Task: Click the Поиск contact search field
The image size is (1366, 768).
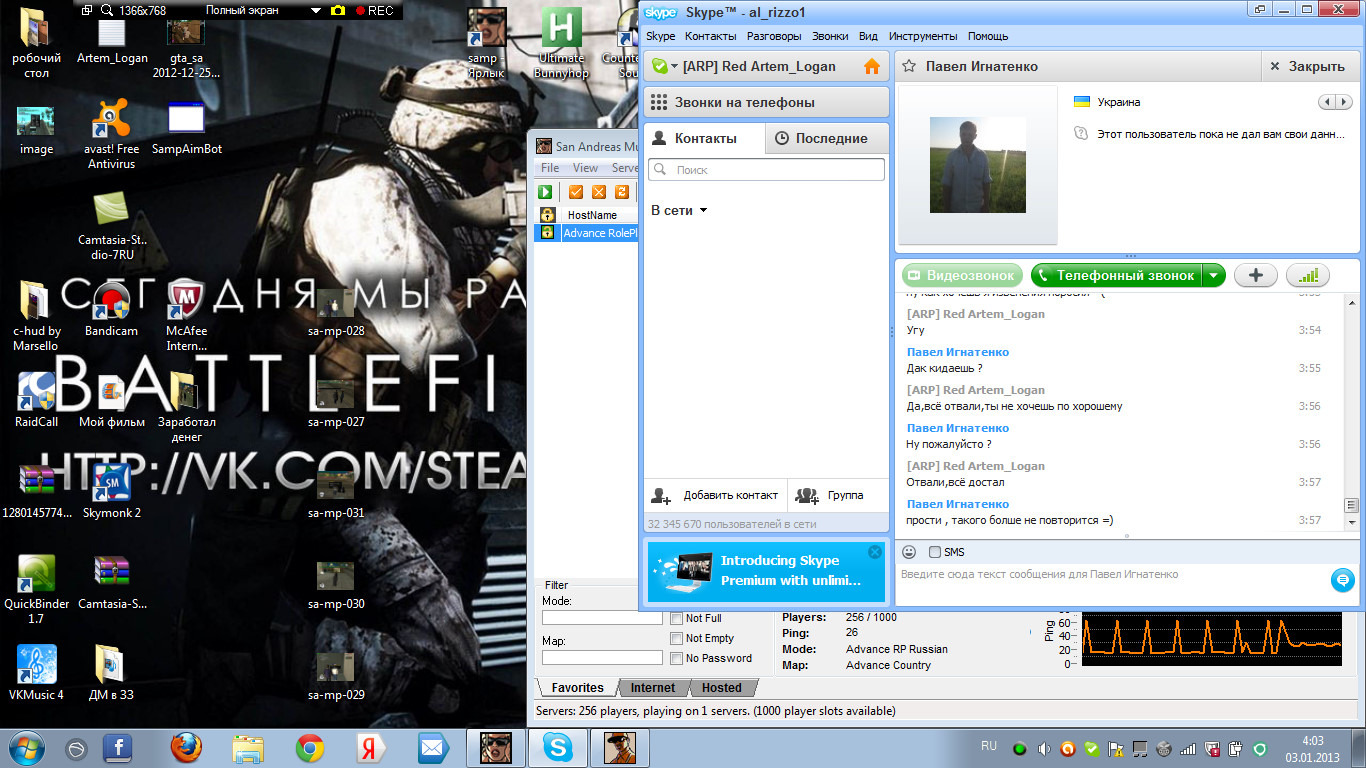Action: (x=766, y=170)
